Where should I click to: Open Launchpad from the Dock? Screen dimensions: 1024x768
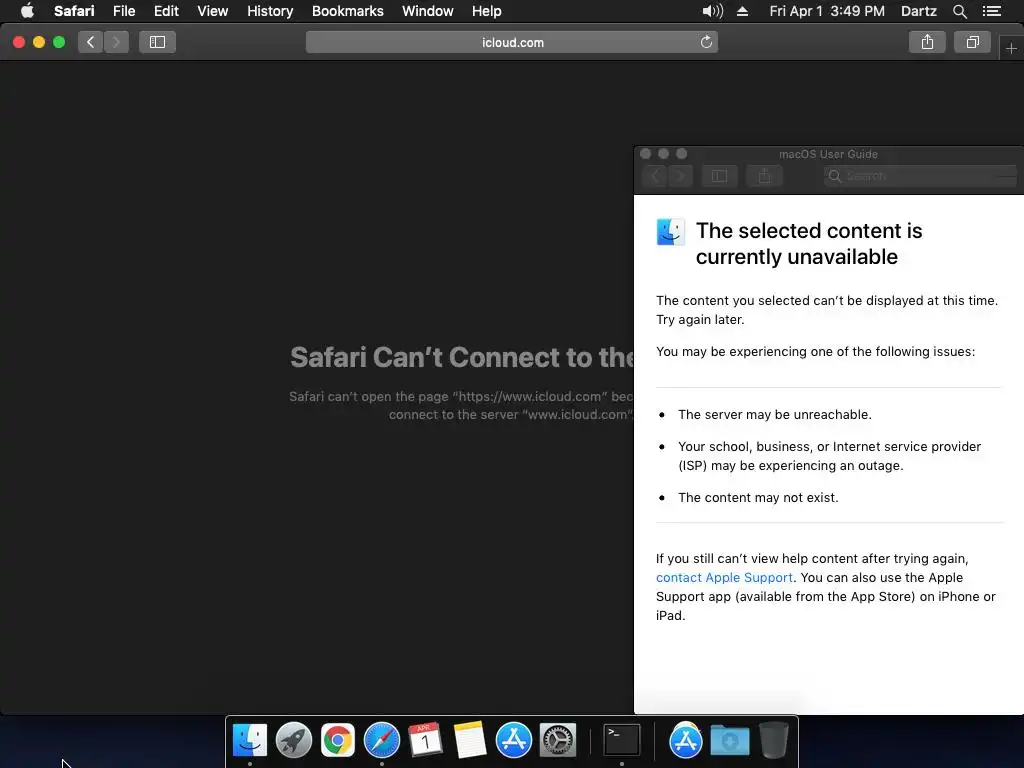[294, 741]
